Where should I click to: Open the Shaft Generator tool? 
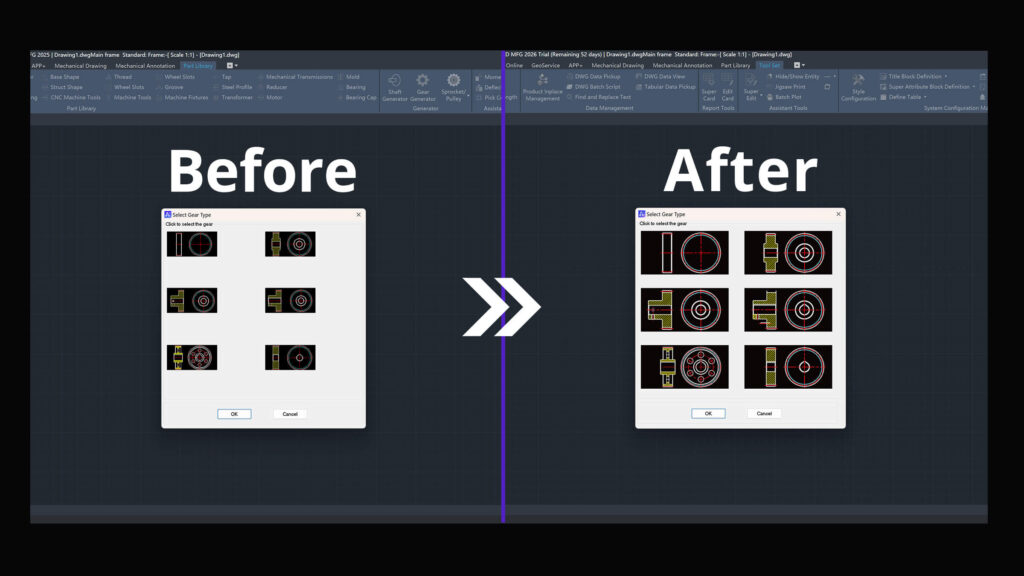[x=394, y=86]
